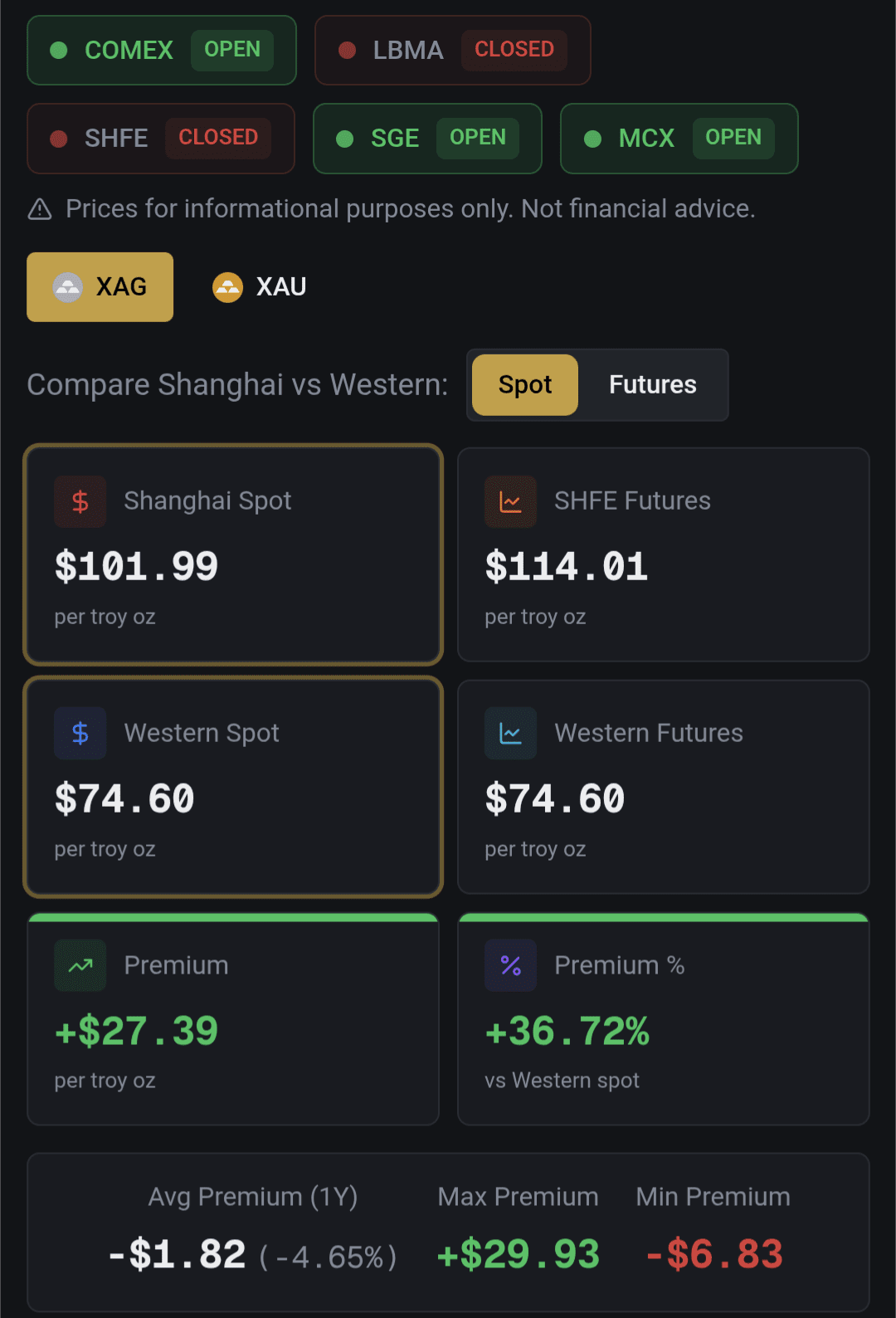This screenshot has width=896, height=1318.
Task: Click the gold bars XAU icon
Action: (x=227, y=287)
